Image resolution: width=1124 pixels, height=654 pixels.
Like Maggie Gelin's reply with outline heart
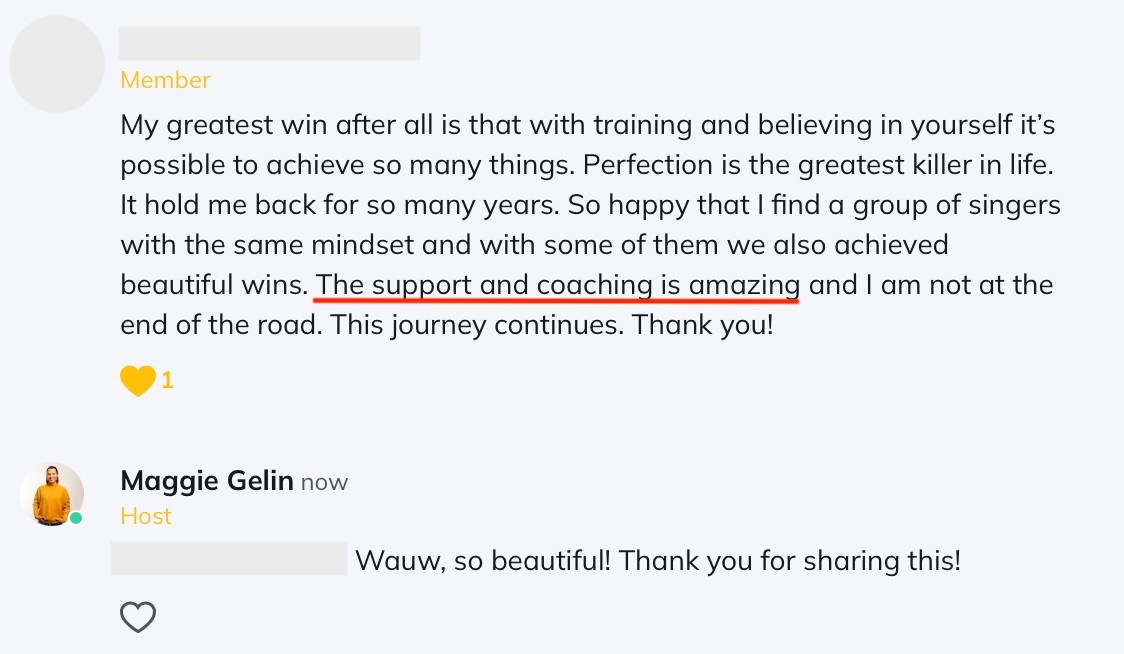click(138, 617)
